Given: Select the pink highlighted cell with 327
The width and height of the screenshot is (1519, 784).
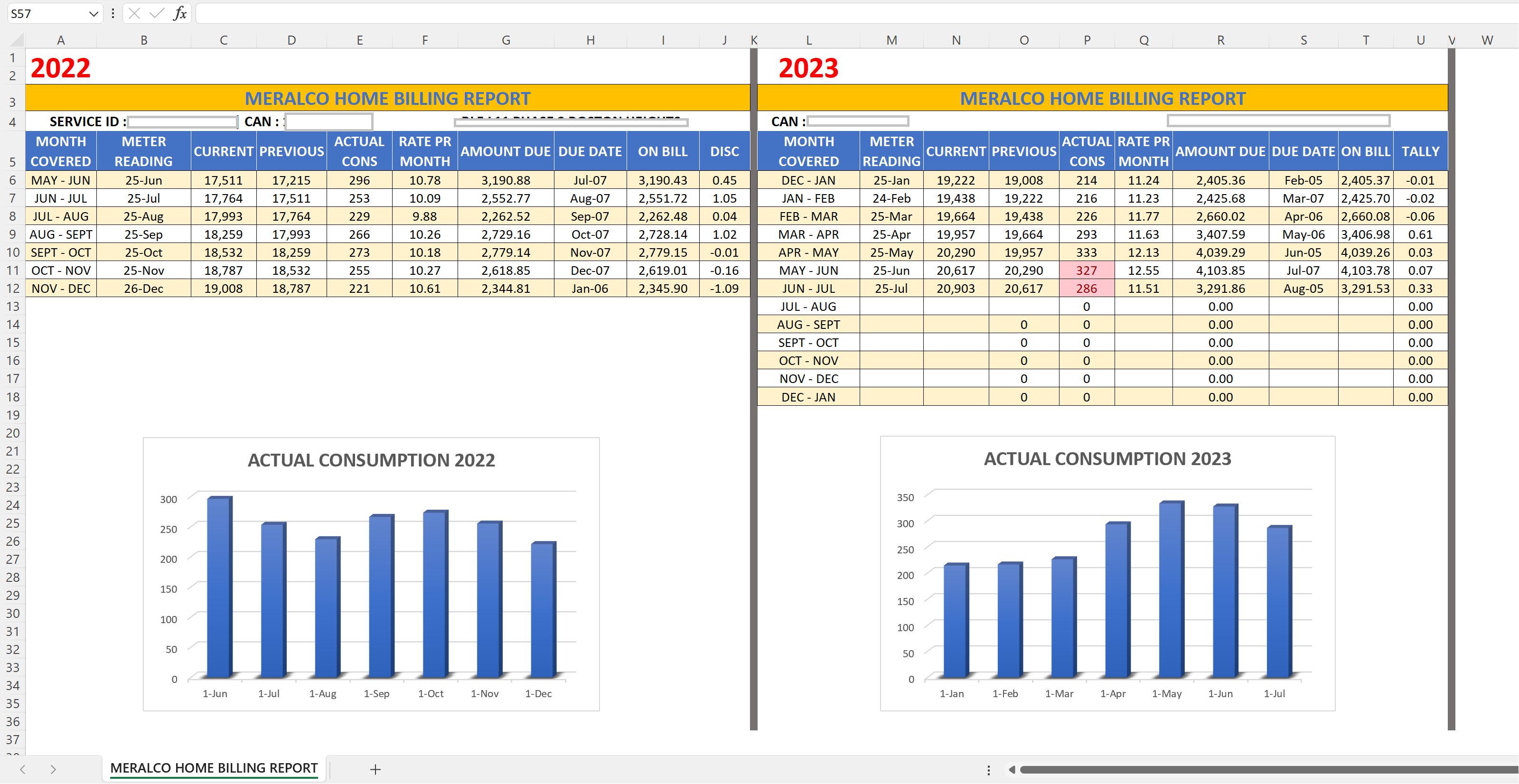Looking at the screenshot, I should pyautogui.click(x=1086, y=271).
